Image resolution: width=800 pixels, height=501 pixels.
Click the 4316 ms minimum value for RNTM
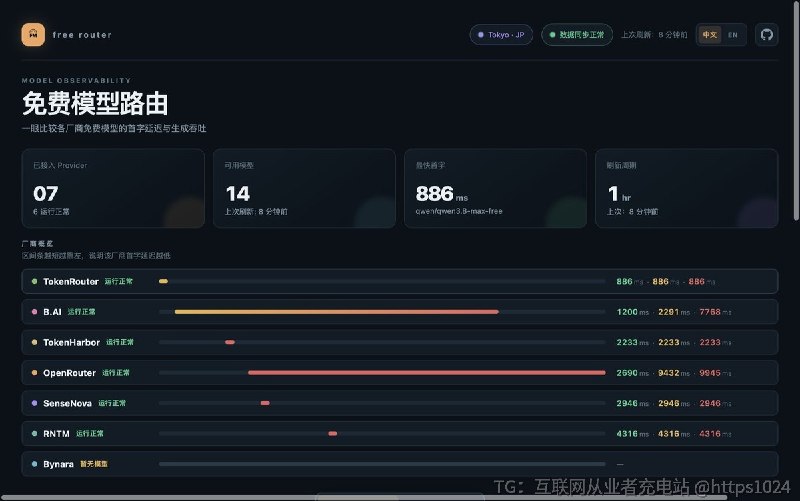pos(633,434)
